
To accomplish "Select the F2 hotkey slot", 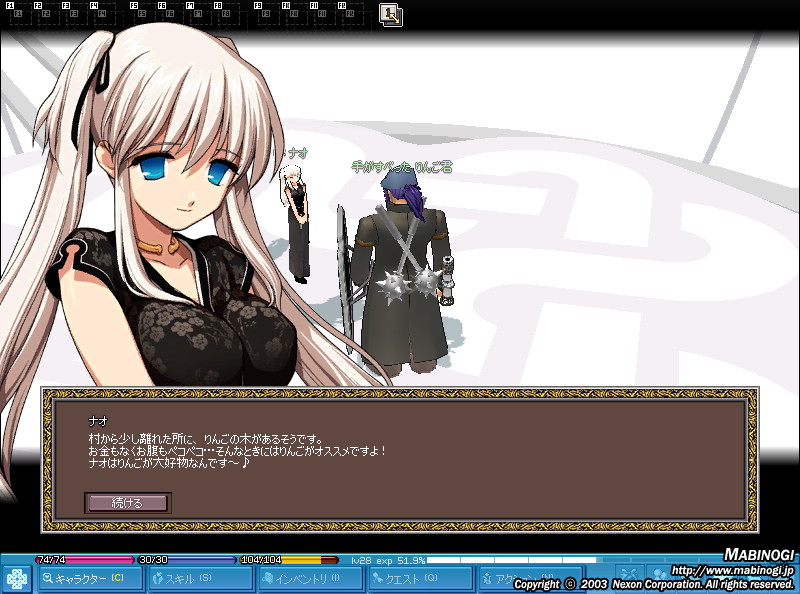I will click(x=46, y=14).
